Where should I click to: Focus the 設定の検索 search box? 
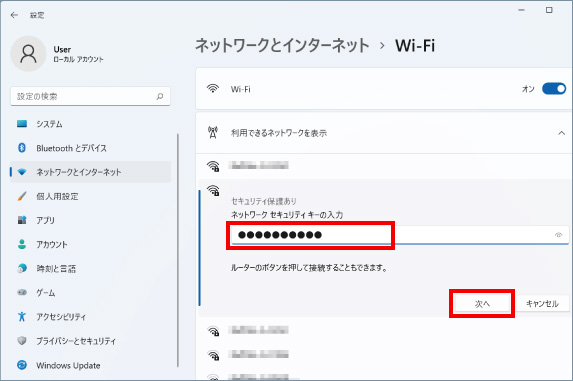tap(90, 96)
